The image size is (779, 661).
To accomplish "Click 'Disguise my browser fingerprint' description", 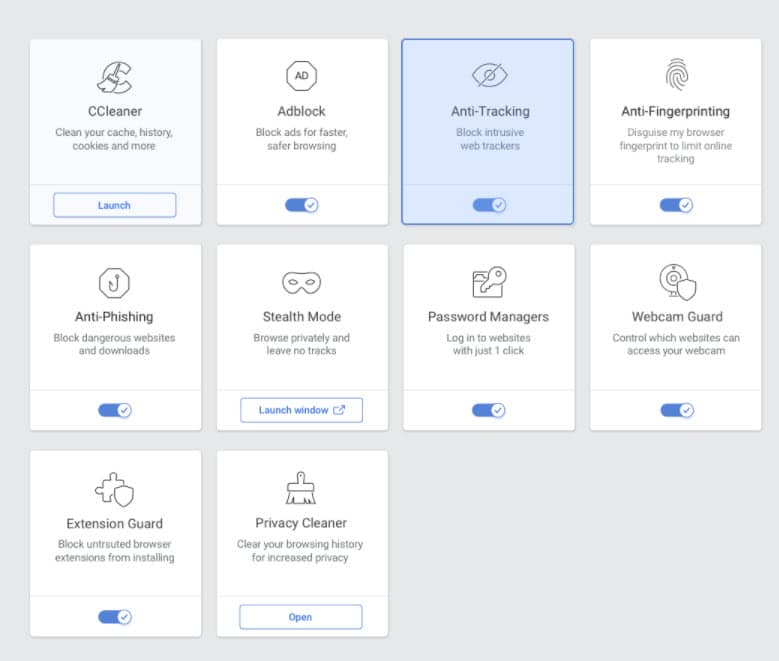I will coord(676,146).
